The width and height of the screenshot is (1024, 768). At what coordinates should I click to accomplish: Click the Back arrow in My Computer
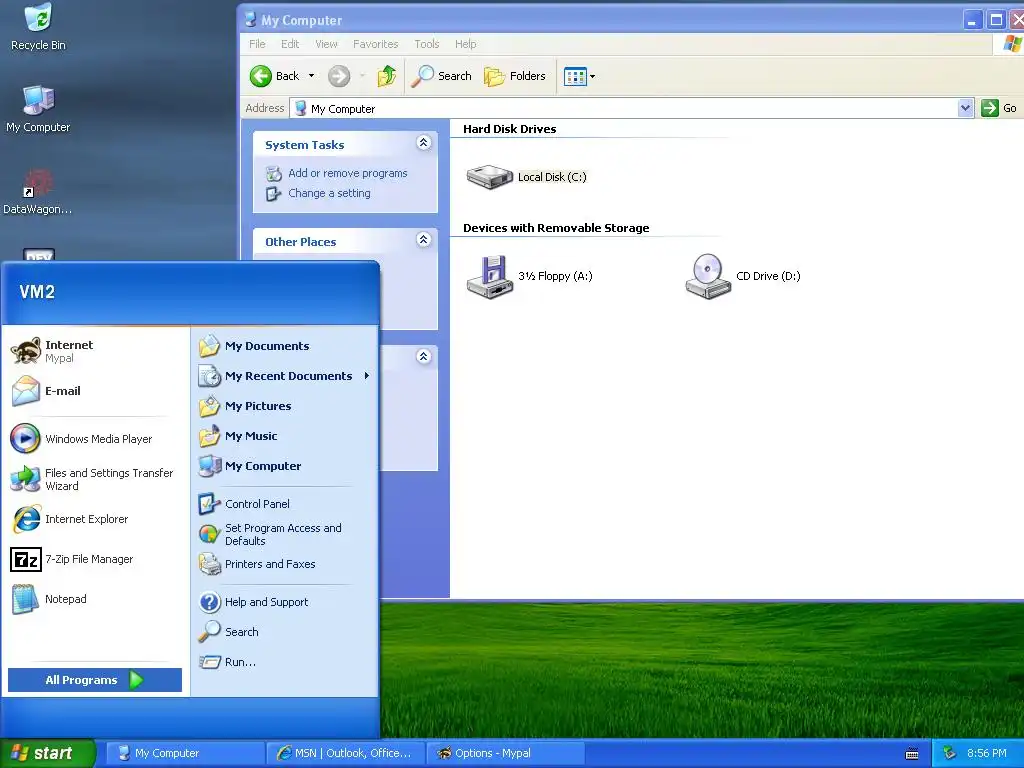click(274, 76)
